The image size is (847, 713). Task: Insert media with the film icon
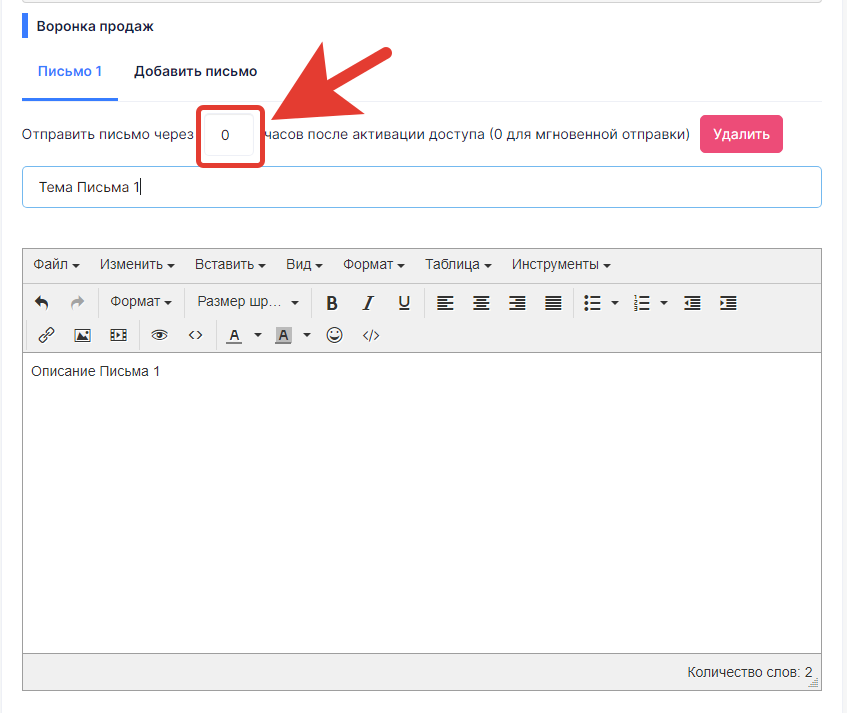point(118,335)
